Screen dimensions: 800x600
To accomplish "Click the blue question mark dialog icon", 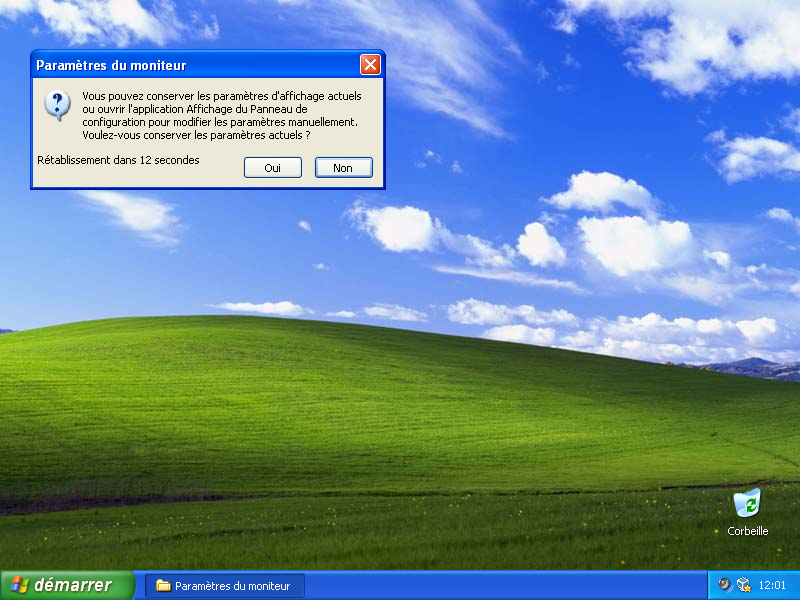I will pyautogui.click(x=58, y=104).
